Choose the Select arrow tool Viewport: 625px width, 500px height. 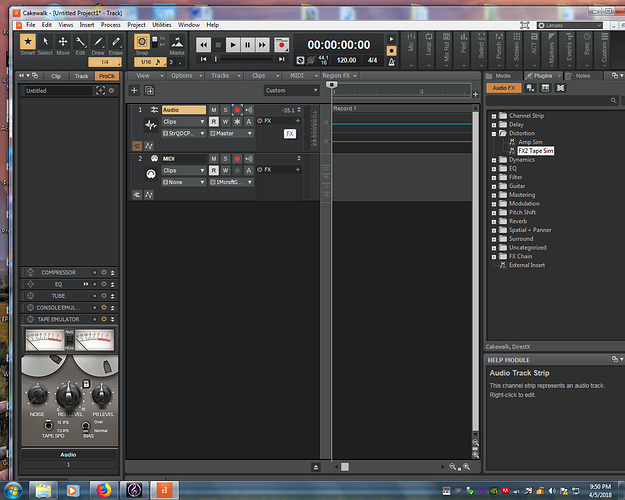[45, 41]
